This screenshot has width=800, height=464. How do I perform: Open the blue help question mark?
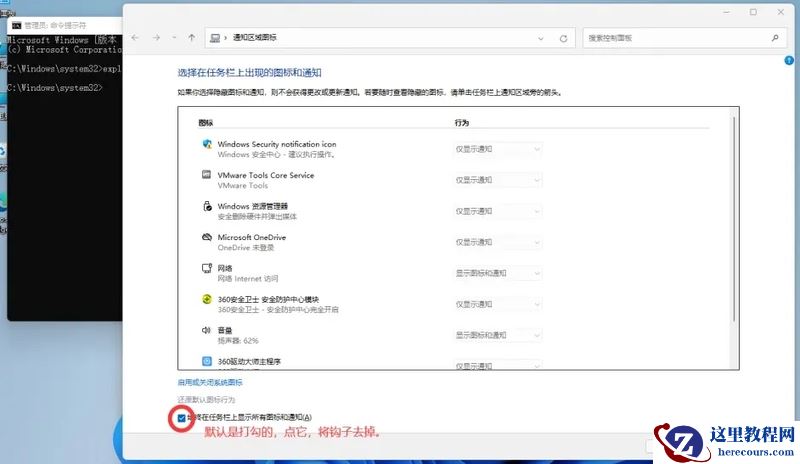[x=789, y=60]
